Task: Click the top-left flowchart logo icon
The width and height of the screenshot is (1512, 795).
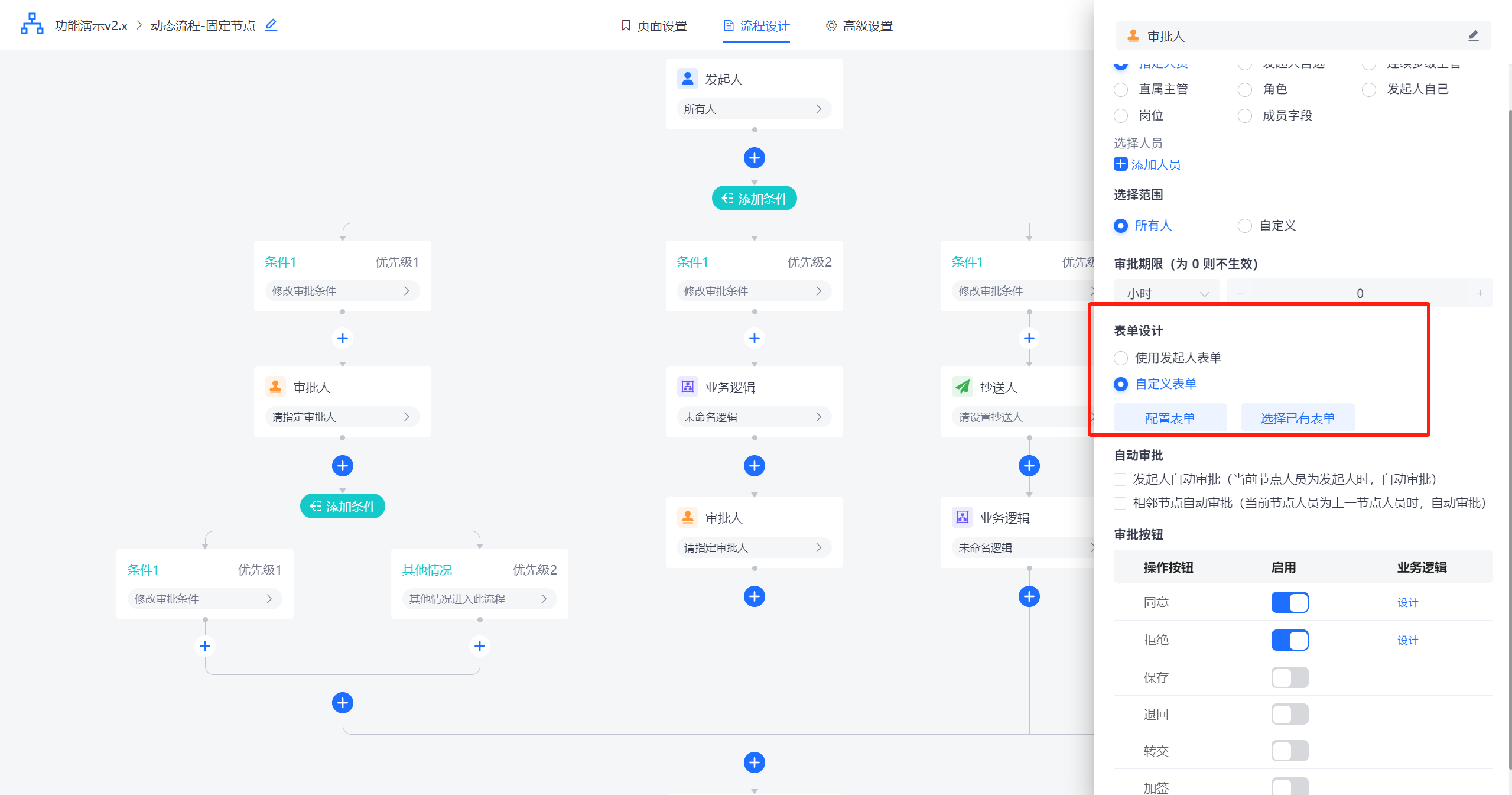Action: (32, 24)
